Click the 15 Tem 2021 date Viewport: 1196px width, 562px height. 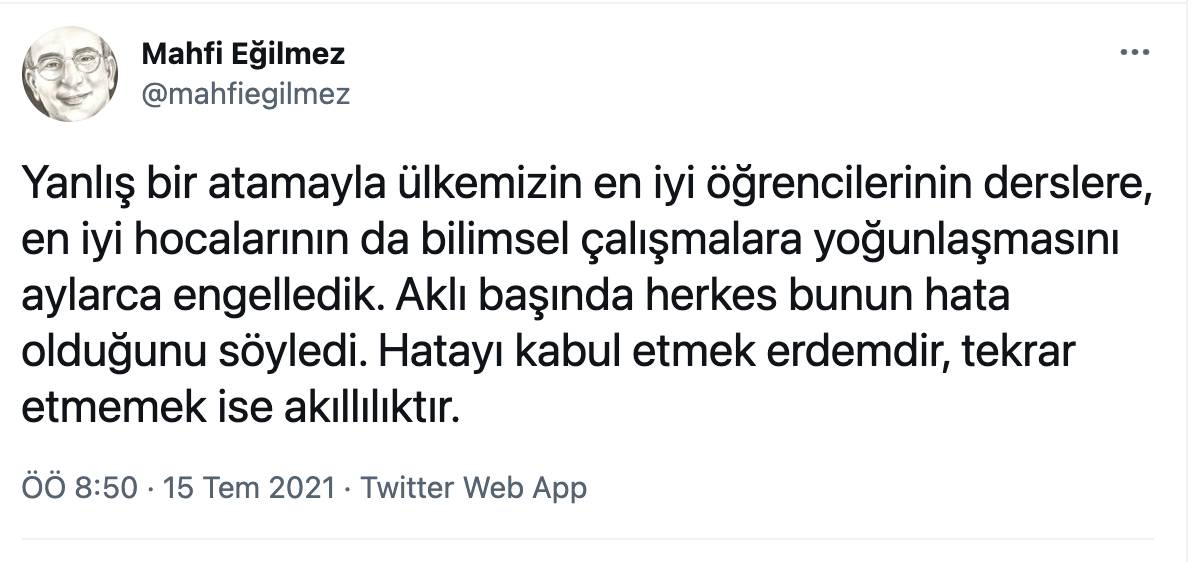248,488
